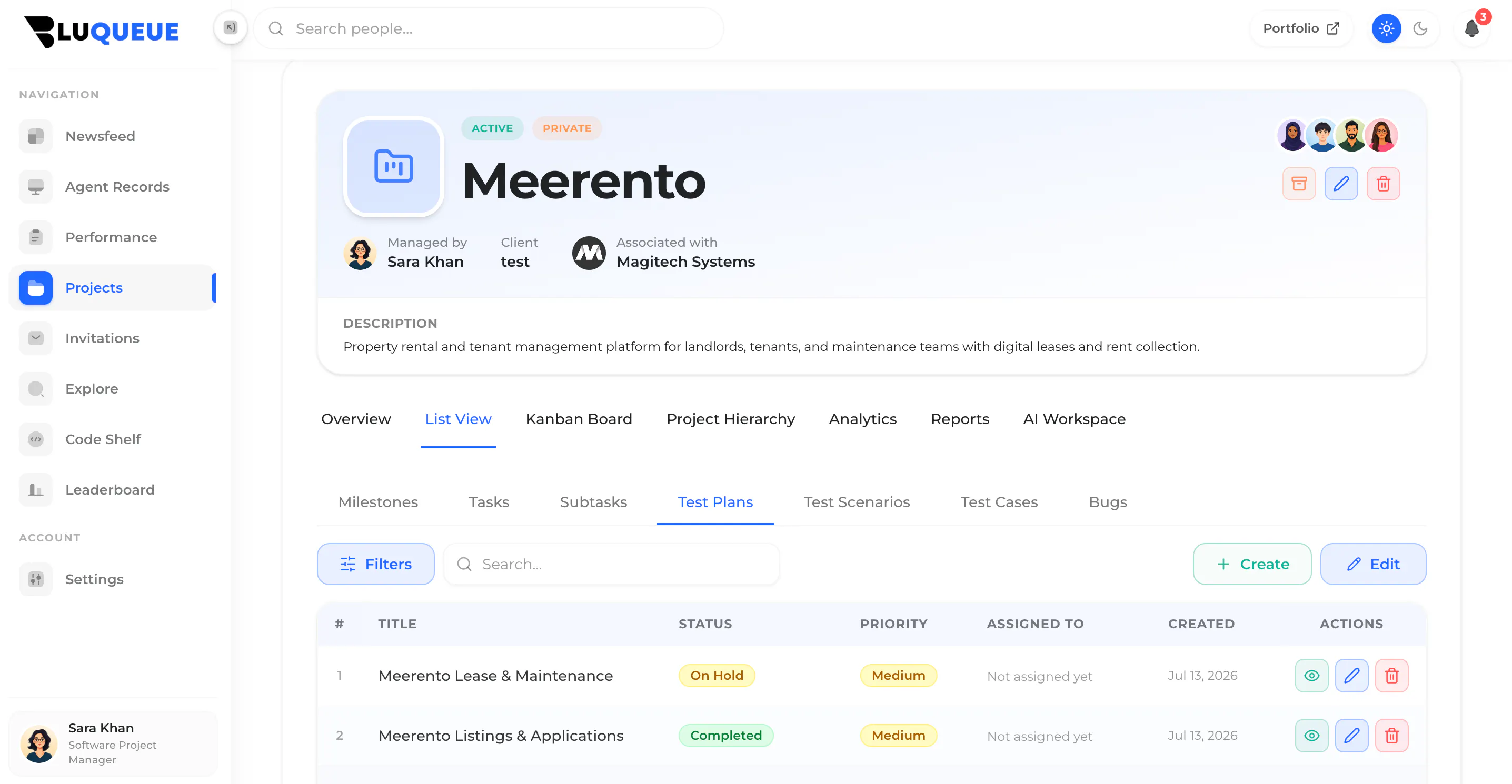Viewport: 1512px width, 784px height.
Task: Open the Project Hierarchy tab
Action: (x=731, y=419)
